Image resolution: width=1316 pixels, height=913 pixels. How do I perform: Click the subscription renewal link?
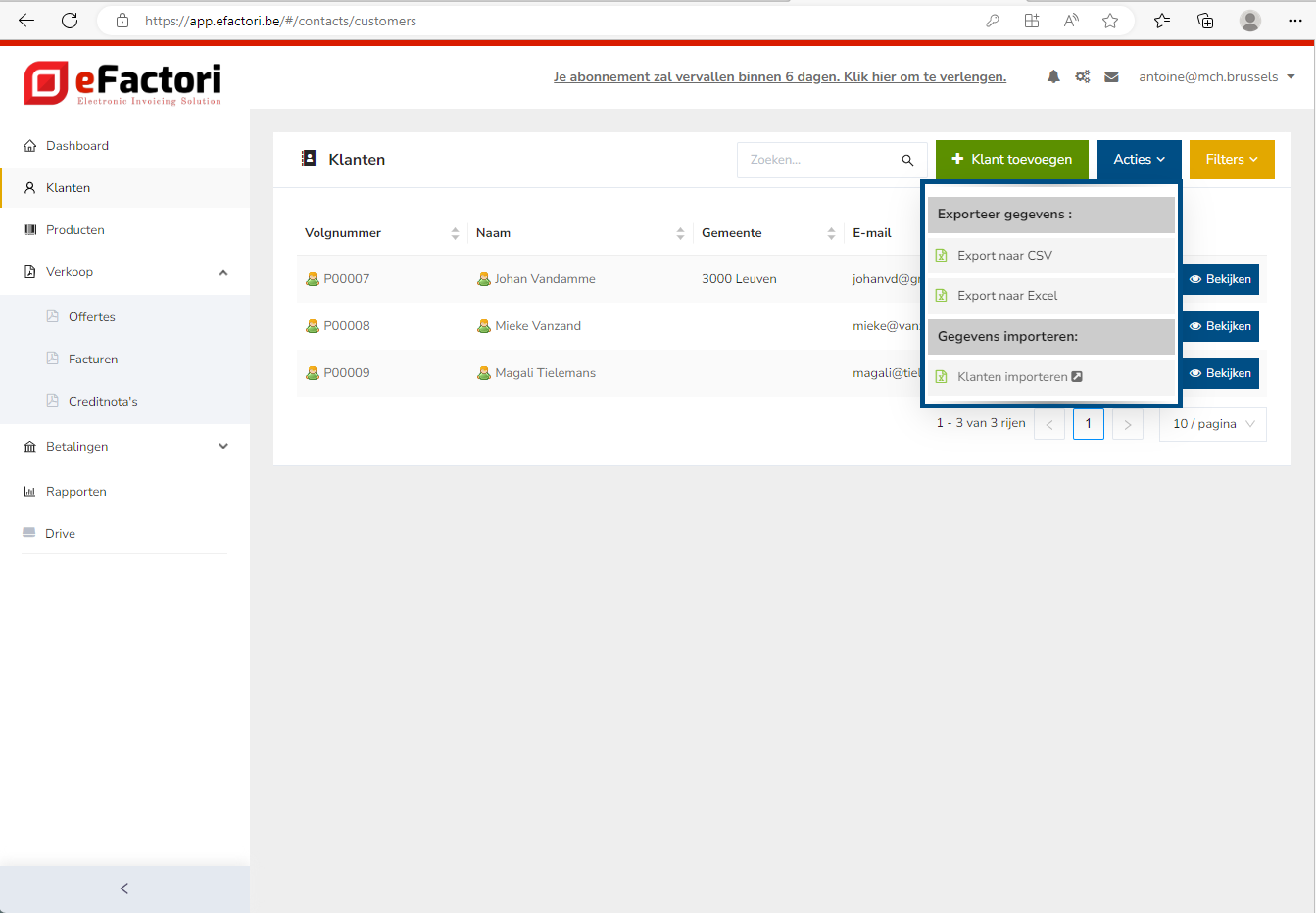[x=779, y=76]
